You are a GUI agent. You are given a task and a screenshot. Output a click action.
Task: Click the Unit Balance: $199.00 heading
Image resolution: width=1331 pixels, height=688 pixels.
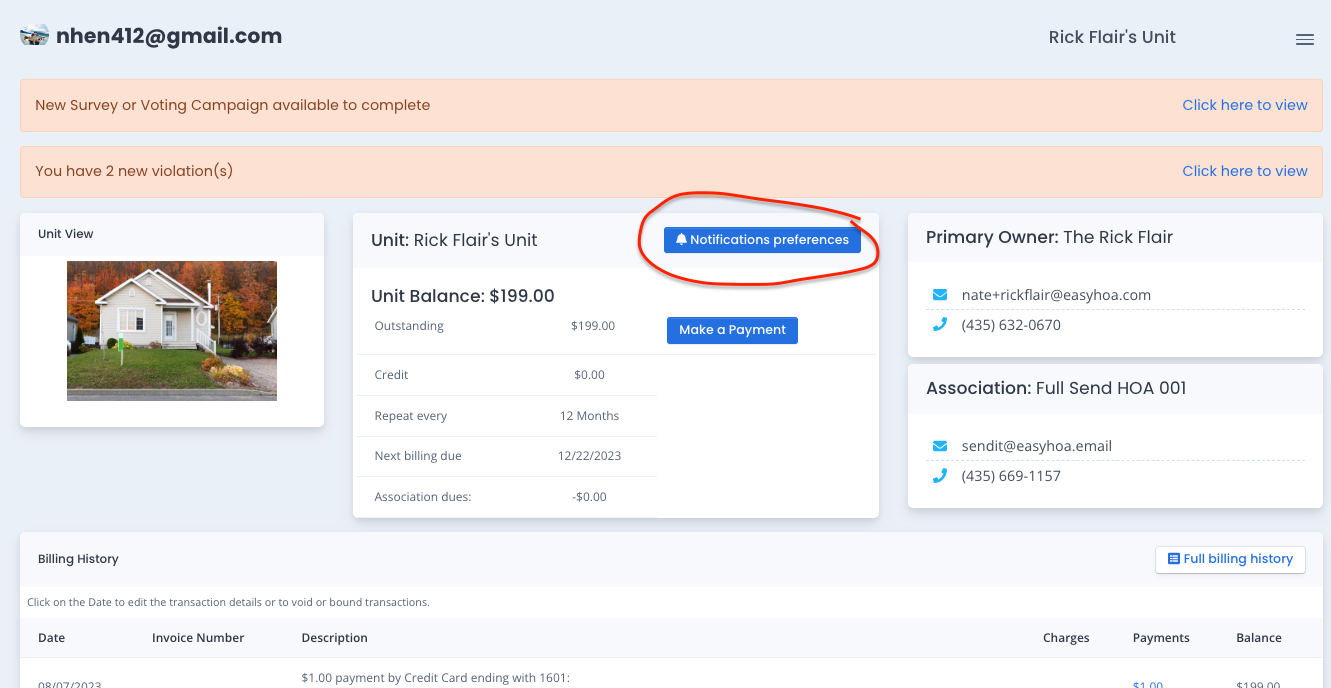463,296
